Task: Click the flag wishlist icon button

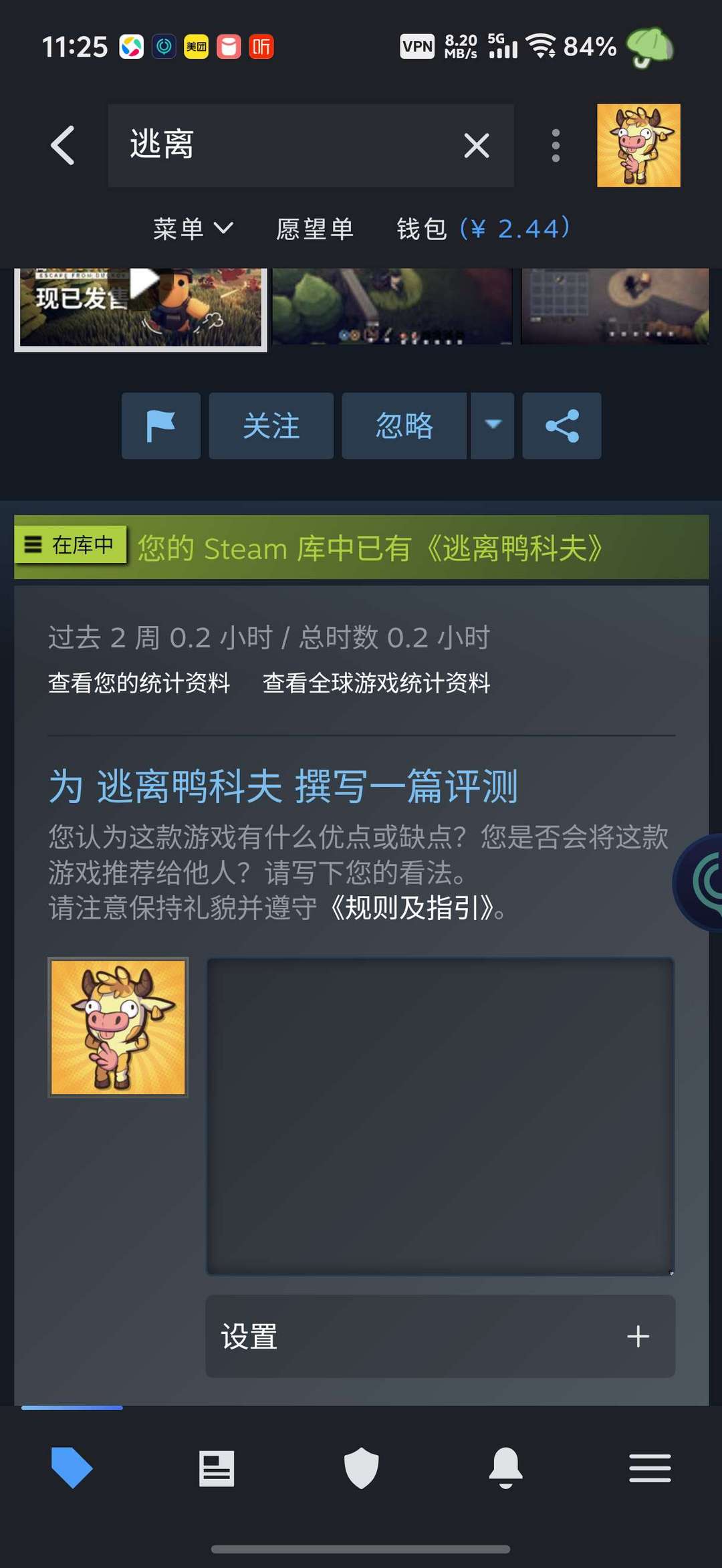Action: tap(161, 426)
